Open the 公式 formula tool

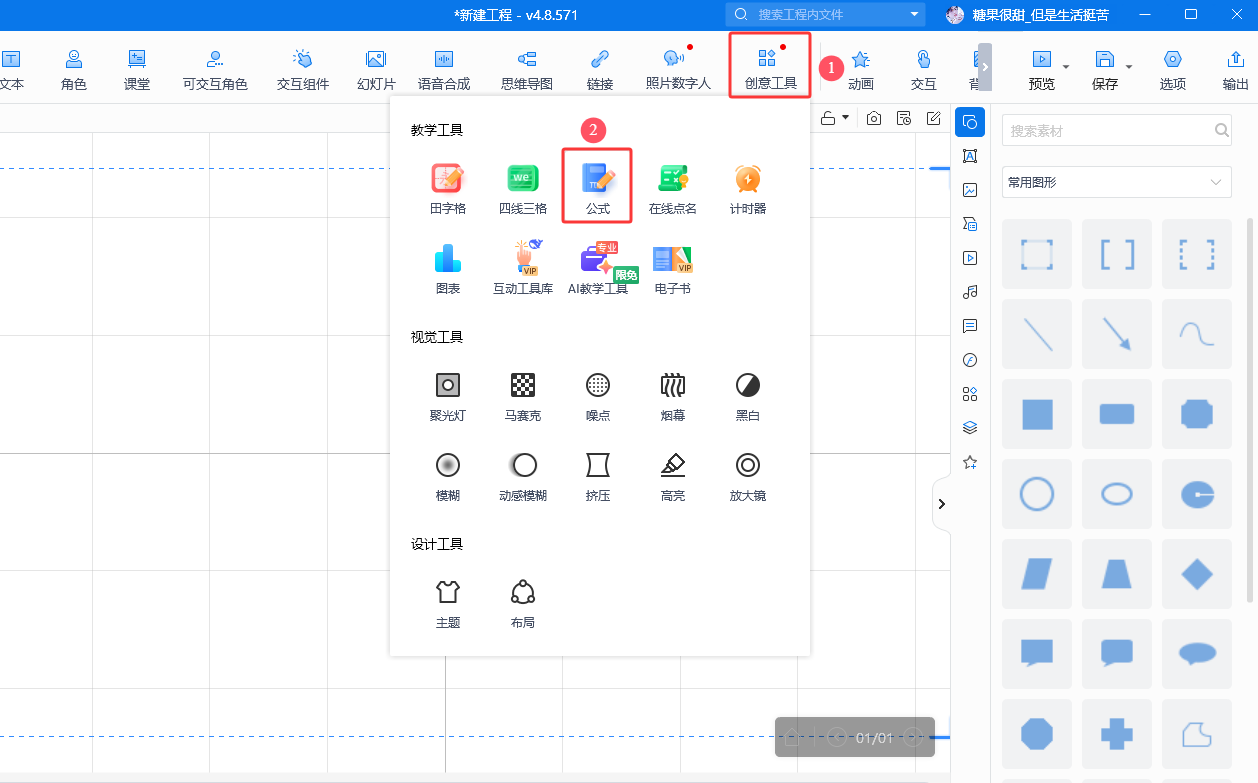pos(597,186)
